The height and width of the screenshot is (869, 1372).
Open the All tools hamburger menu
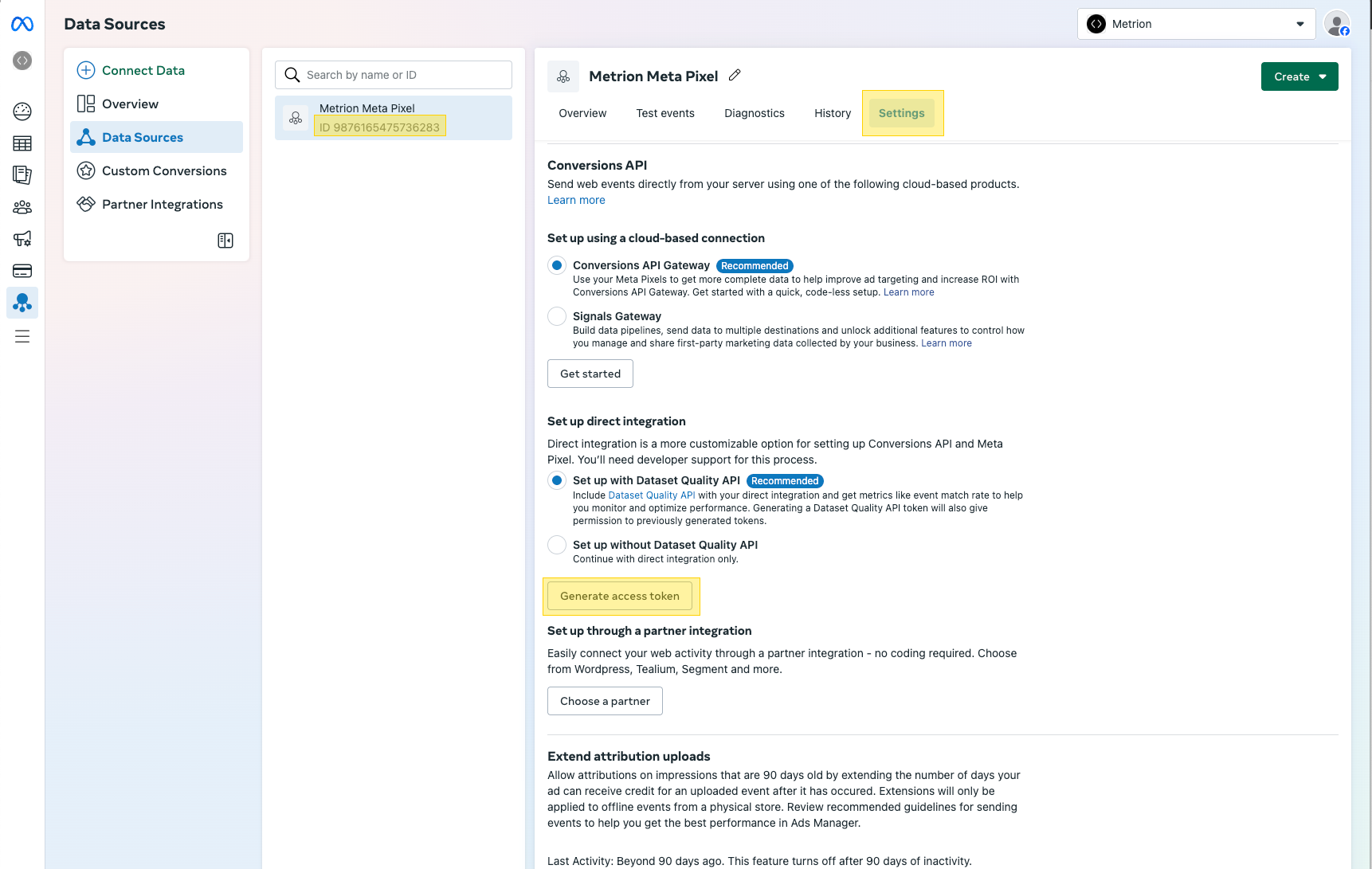22,336
